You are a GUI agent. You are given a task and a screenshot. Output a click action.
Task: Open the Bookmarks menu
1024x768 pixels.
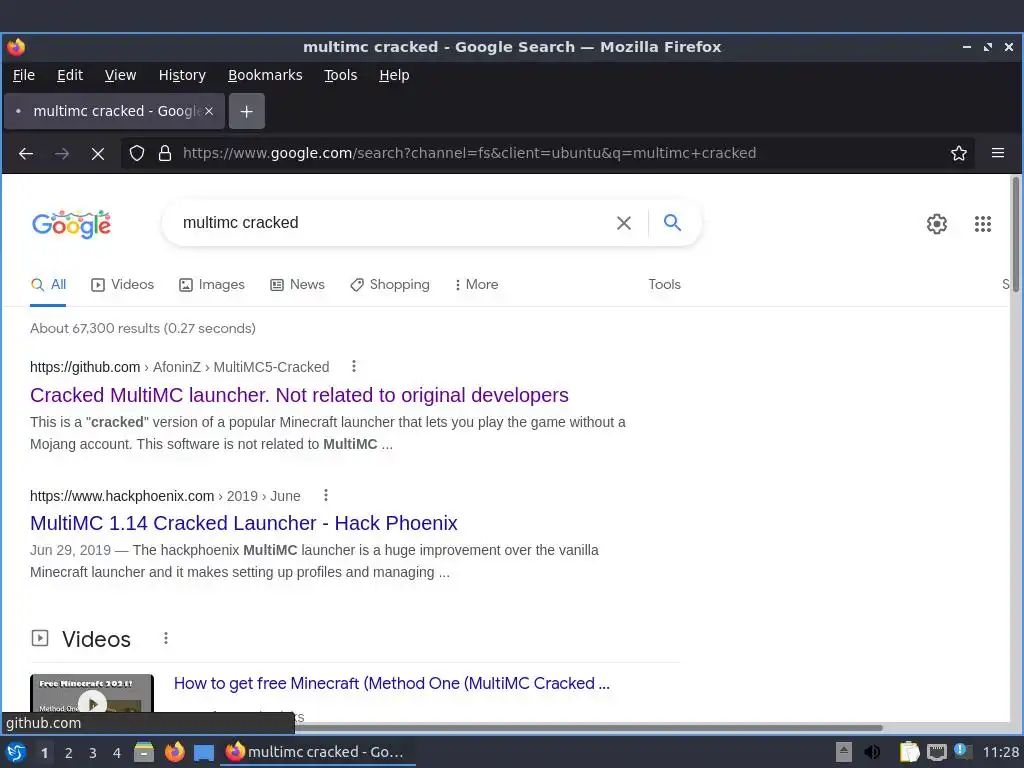(265, 75)
